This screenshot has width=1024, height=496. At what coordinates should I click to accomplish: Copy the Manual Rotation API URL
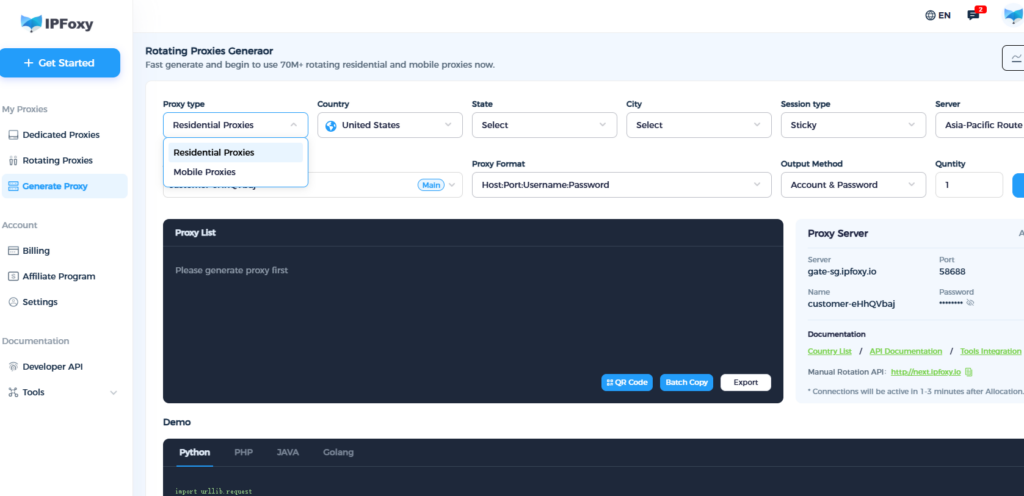click(969, 372)
